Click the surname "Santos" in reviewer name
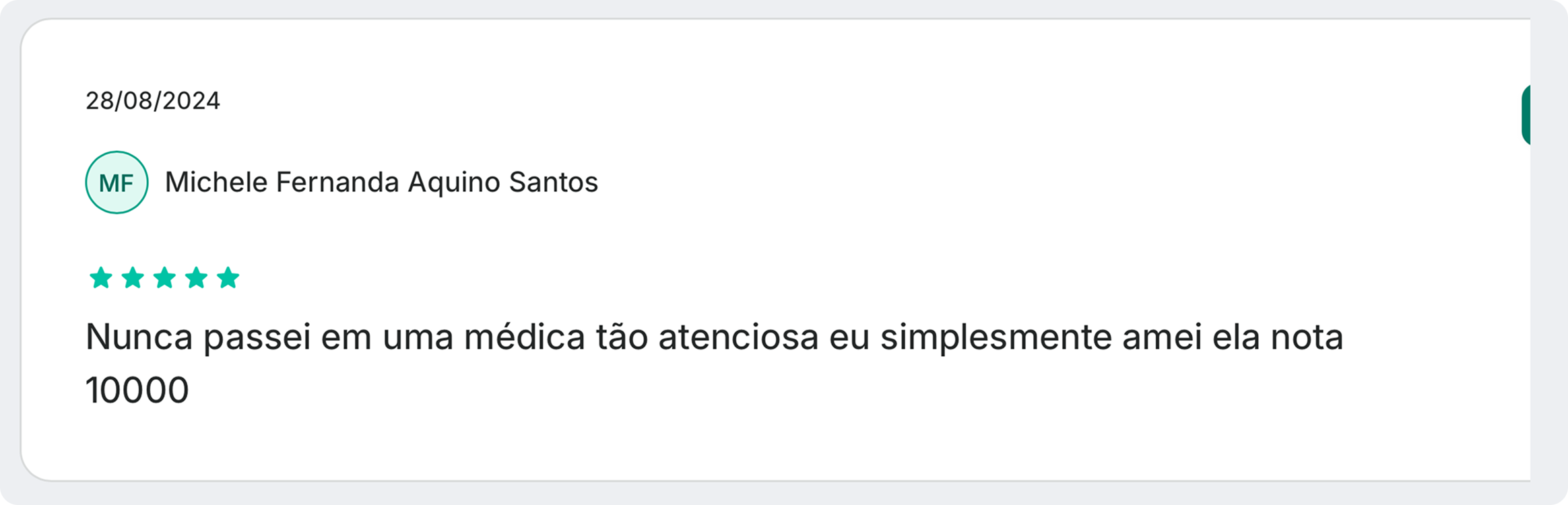 pyautogui.click(x=553, y=182)
